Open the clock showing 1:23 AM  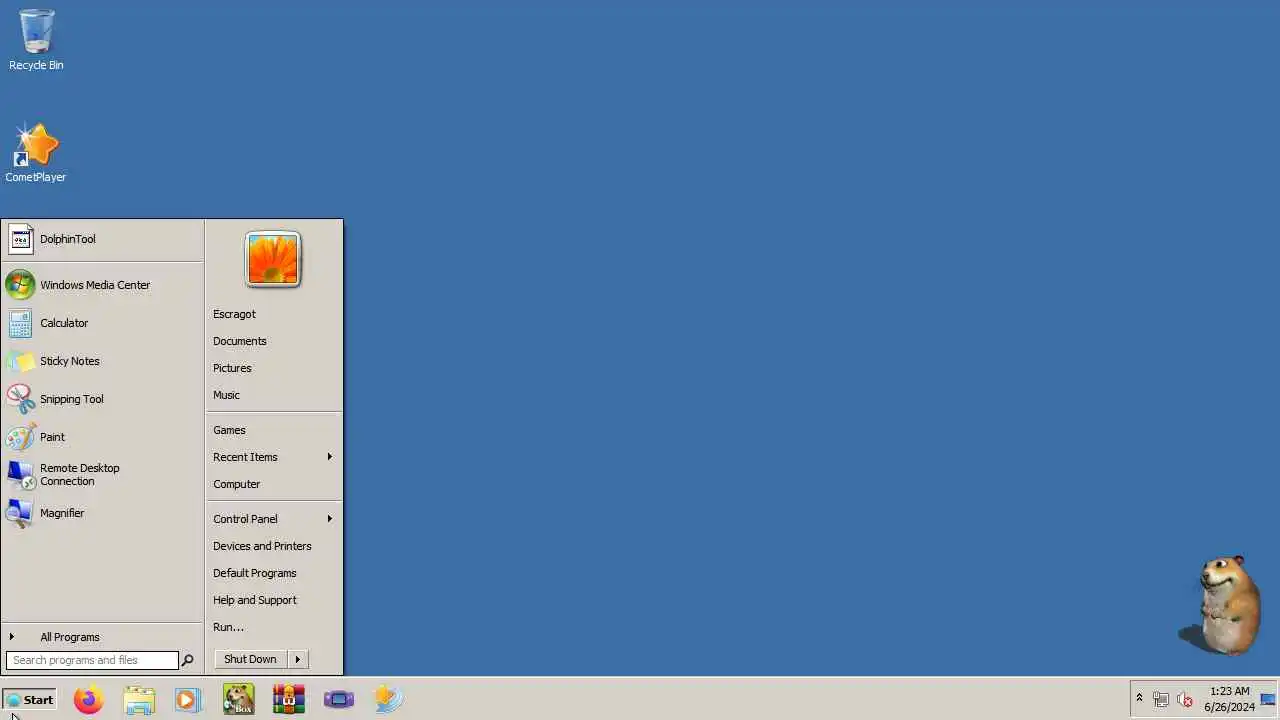pos(1229,699)
